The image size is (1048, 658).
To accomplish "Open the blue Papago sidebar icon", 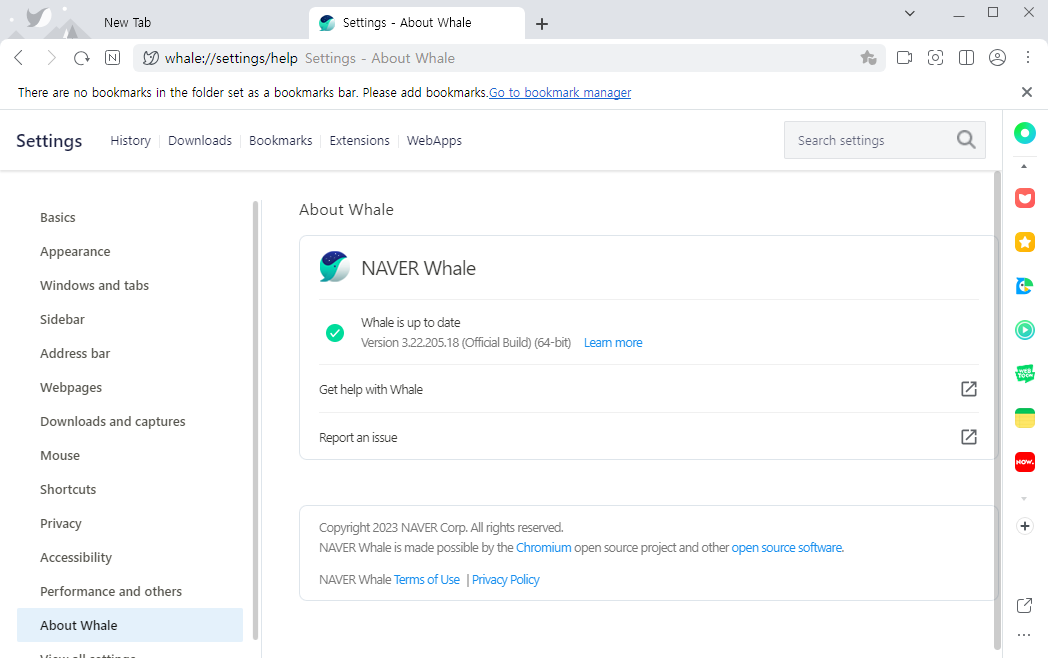I will [x=1025, y=286].
